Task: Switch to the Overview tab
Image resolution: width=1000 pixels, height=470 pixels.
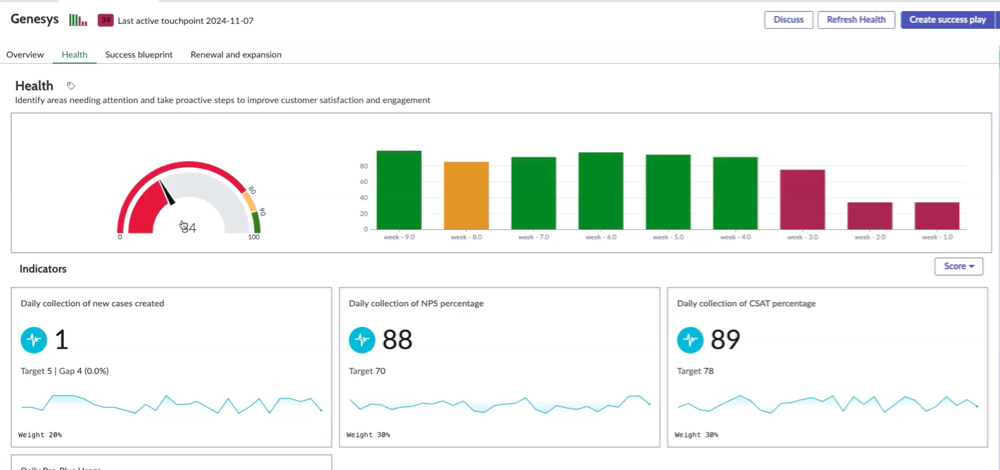Action: click(25, 55)
